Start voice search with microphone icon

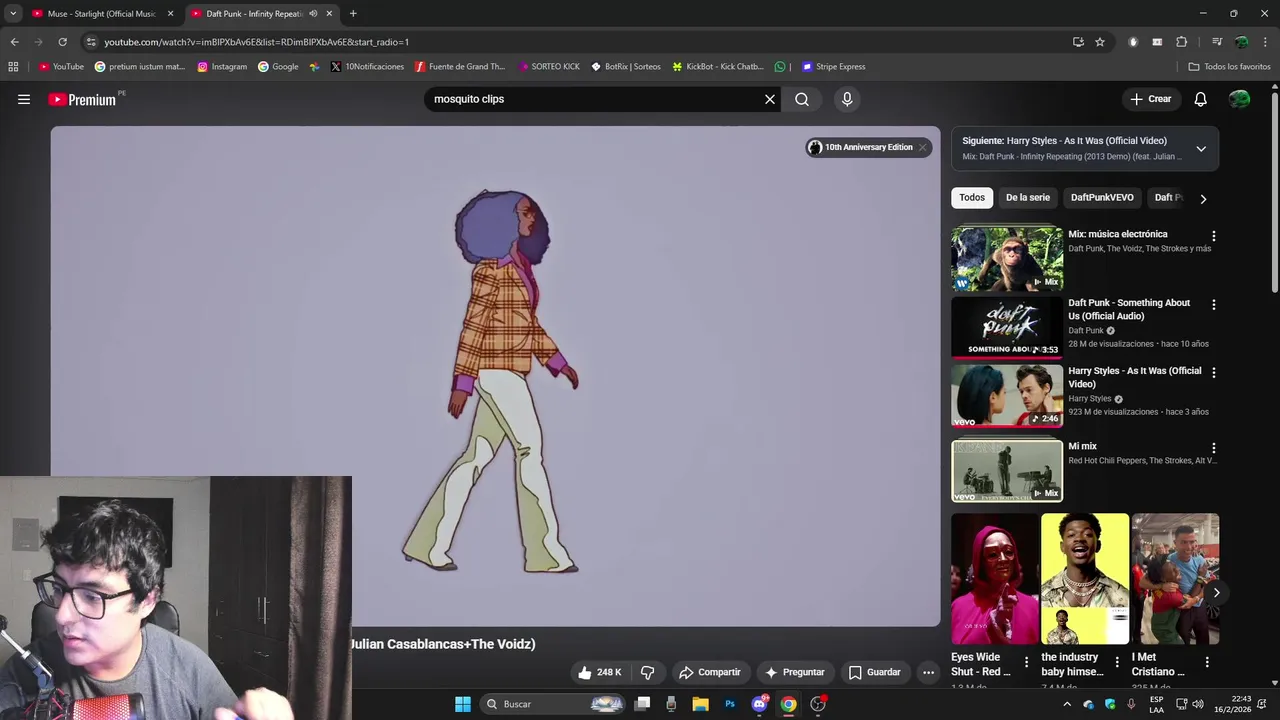point(847,99)
